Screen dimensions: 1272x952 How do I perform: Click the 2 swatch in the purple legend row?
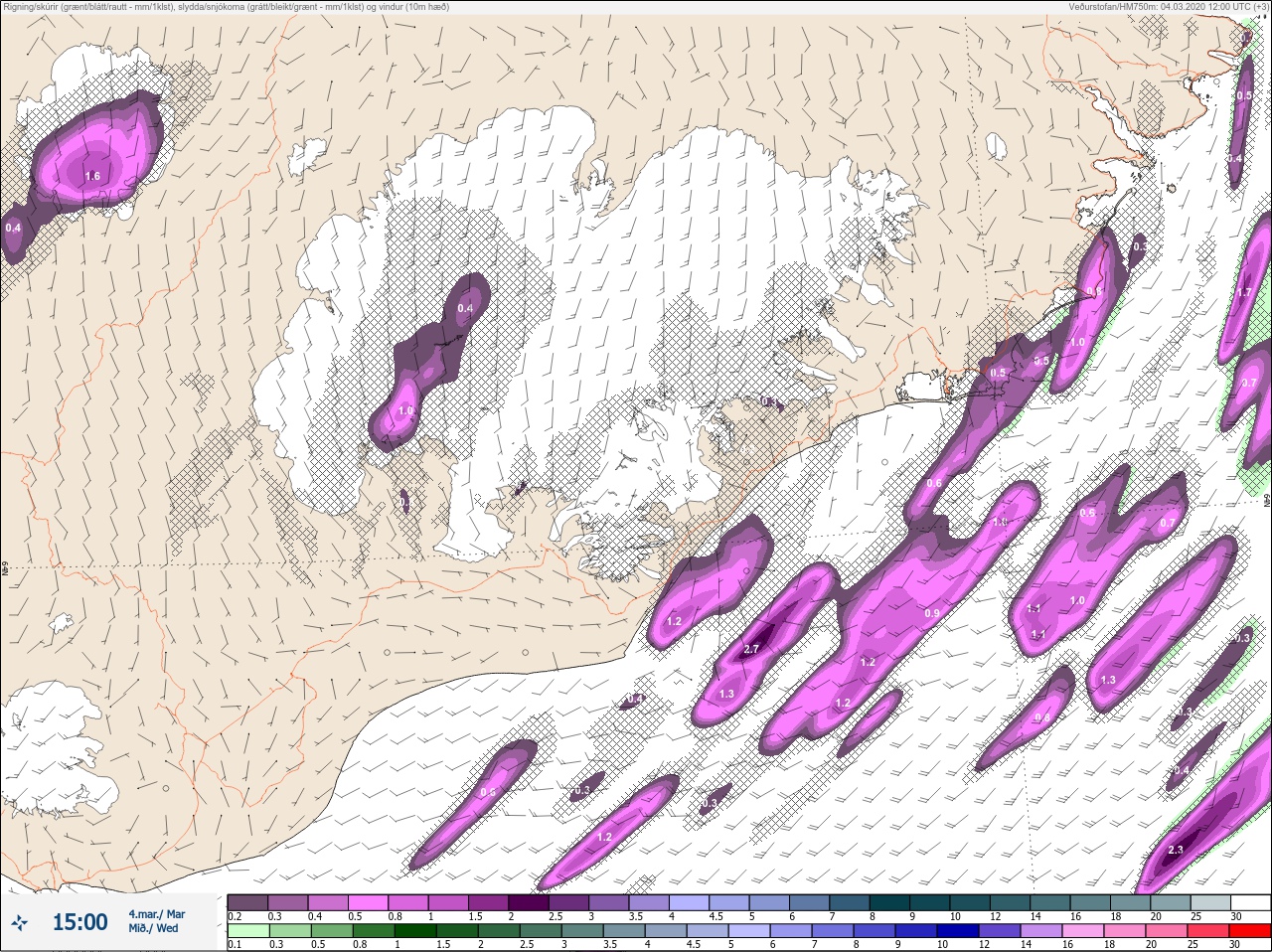pos(529,902)
